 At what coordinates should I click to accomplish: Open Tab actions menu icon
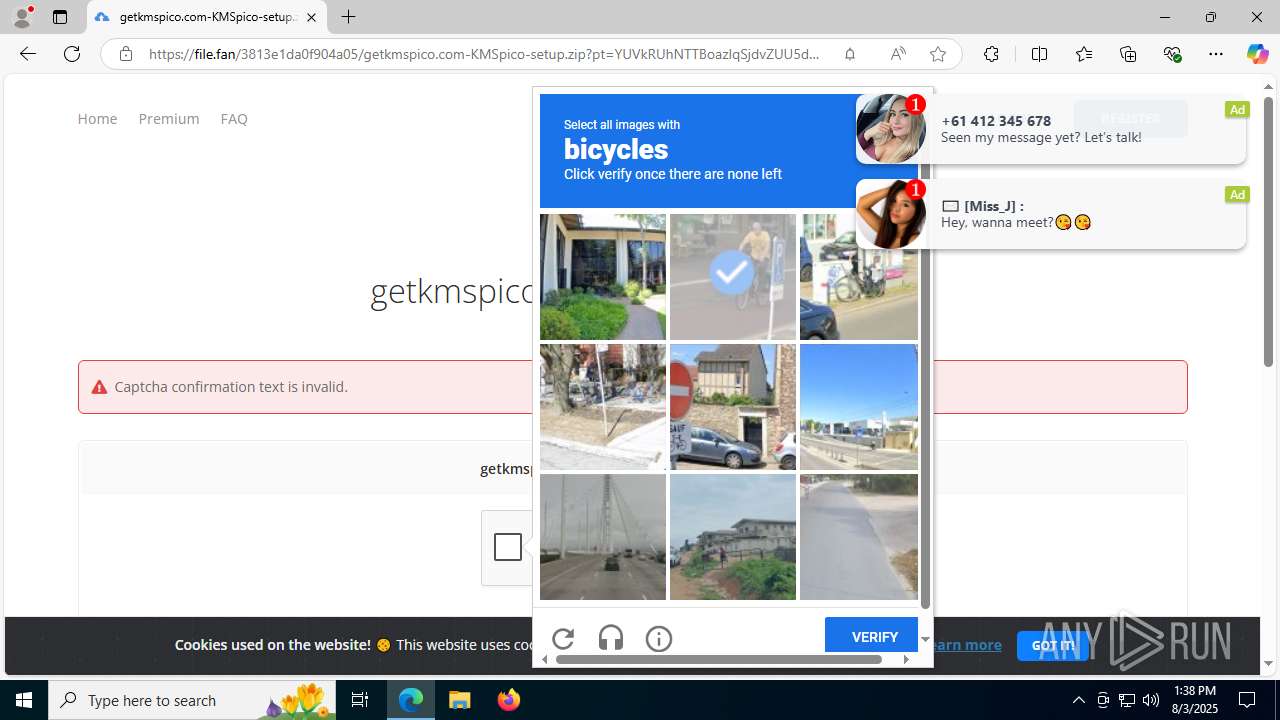coord(60,17)
